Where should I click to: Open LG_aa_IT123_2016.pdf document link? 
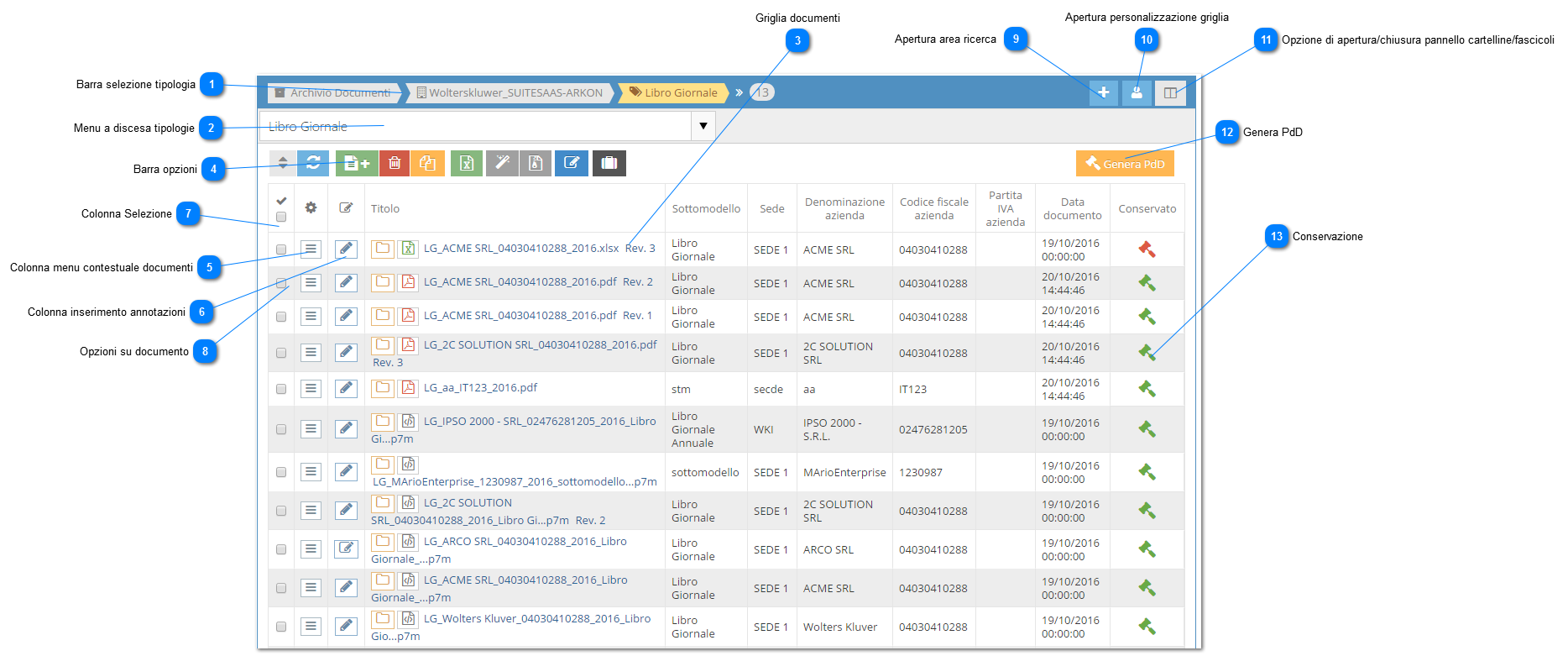coord(480,387)
